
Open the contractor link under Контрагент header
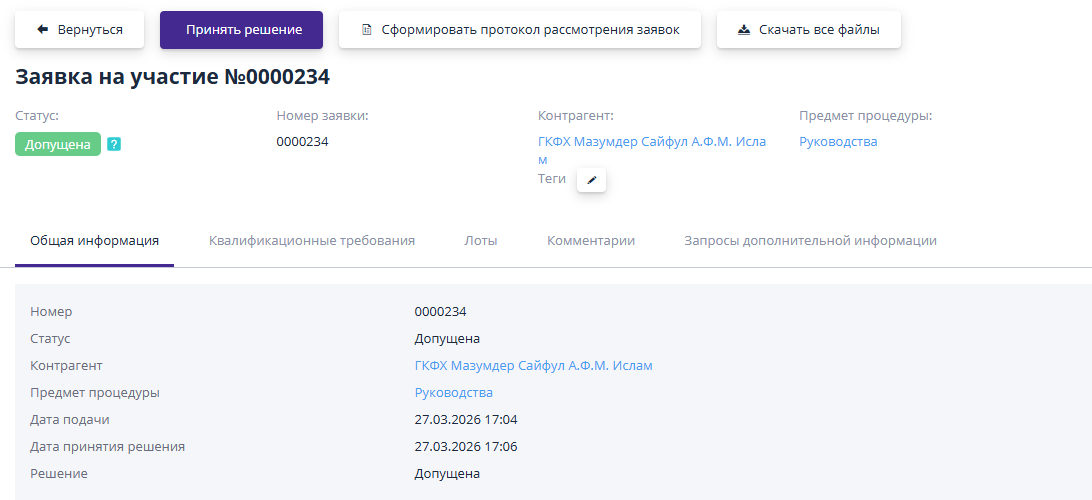[652, 150]
